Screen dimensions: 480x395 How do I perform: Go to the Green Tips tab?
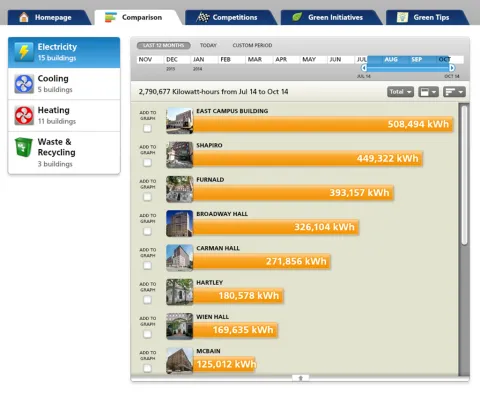point(427,17)
